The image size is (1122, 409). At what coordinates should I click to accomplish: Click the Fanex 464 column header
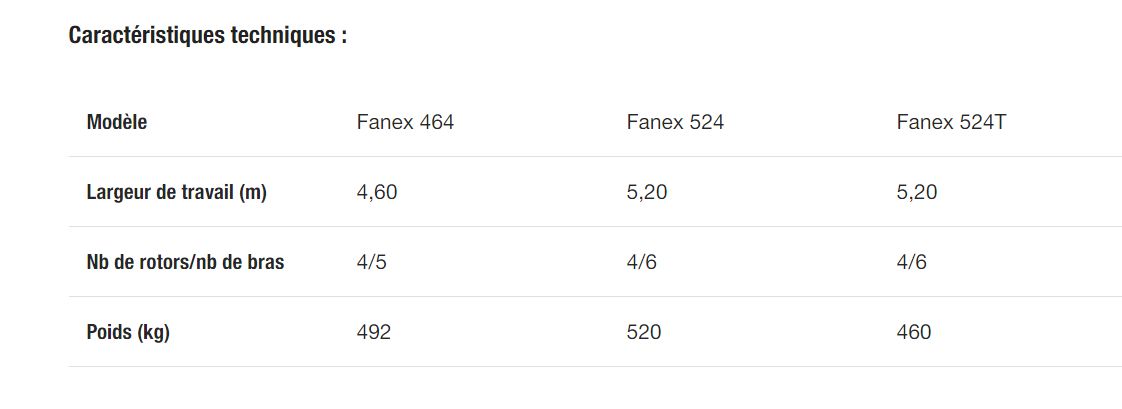click(405, 122)
